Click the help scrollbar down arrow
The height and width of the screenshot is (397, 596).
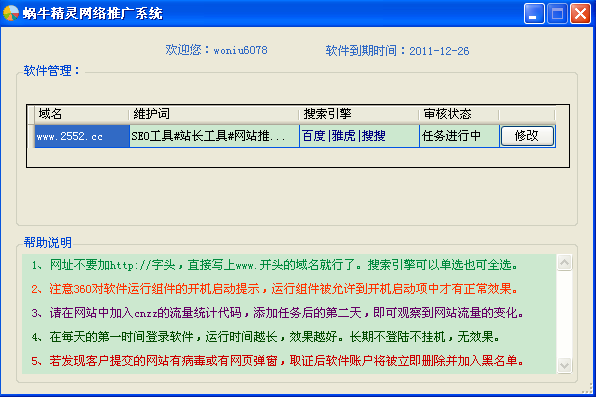564,365
